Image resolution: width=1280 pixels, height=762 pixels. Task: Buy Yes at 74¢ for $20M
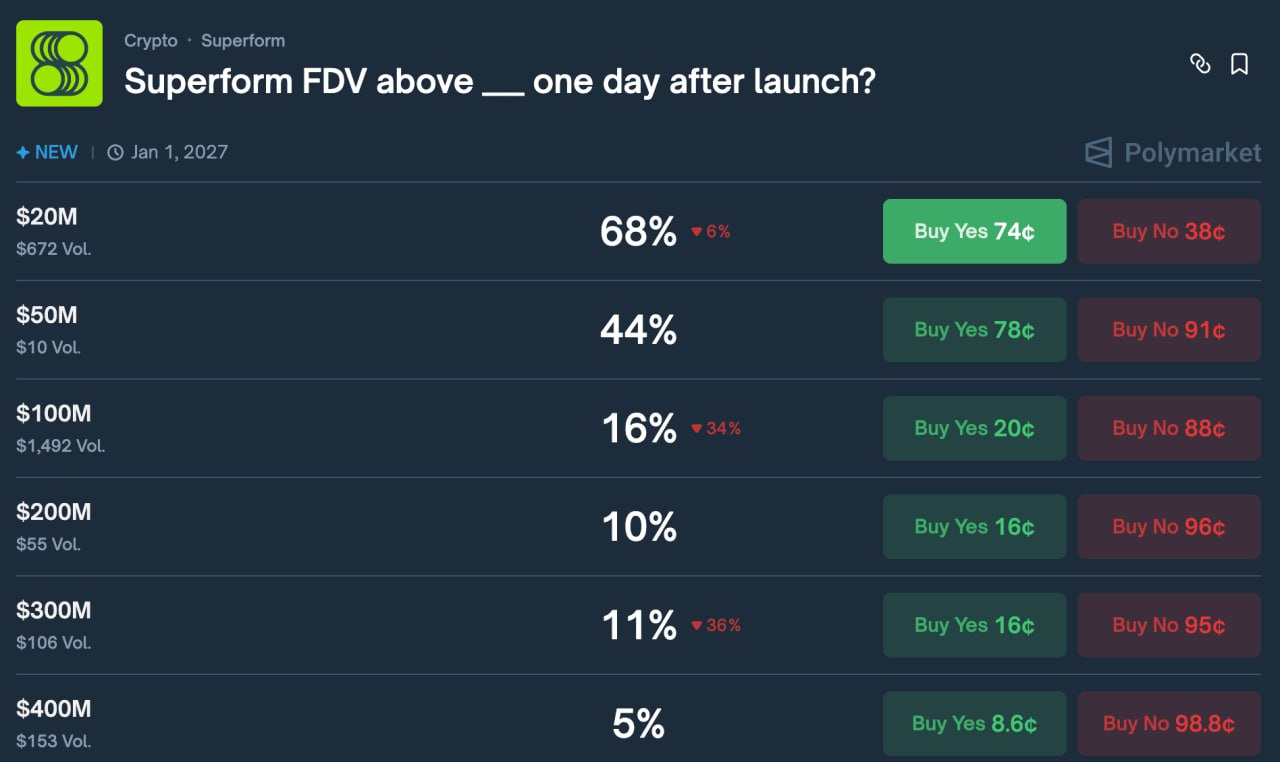(974, 231)
